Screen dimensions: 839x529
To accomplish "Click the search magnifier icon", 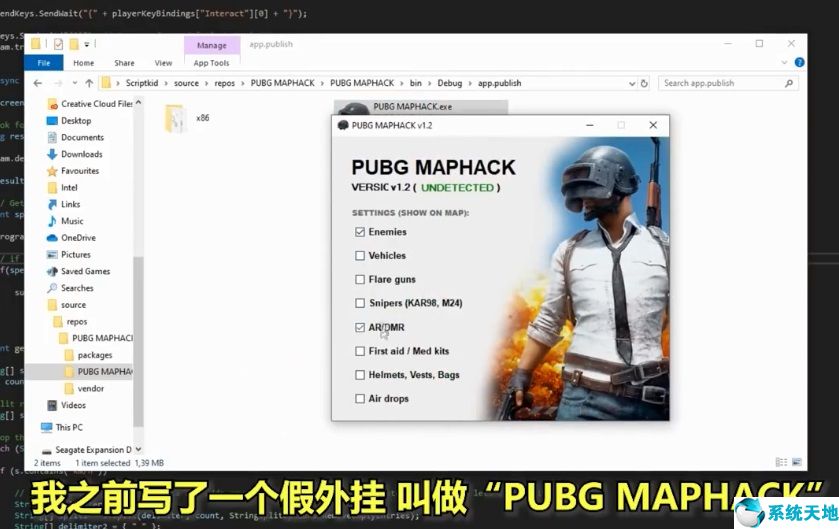I will point(790,83).
